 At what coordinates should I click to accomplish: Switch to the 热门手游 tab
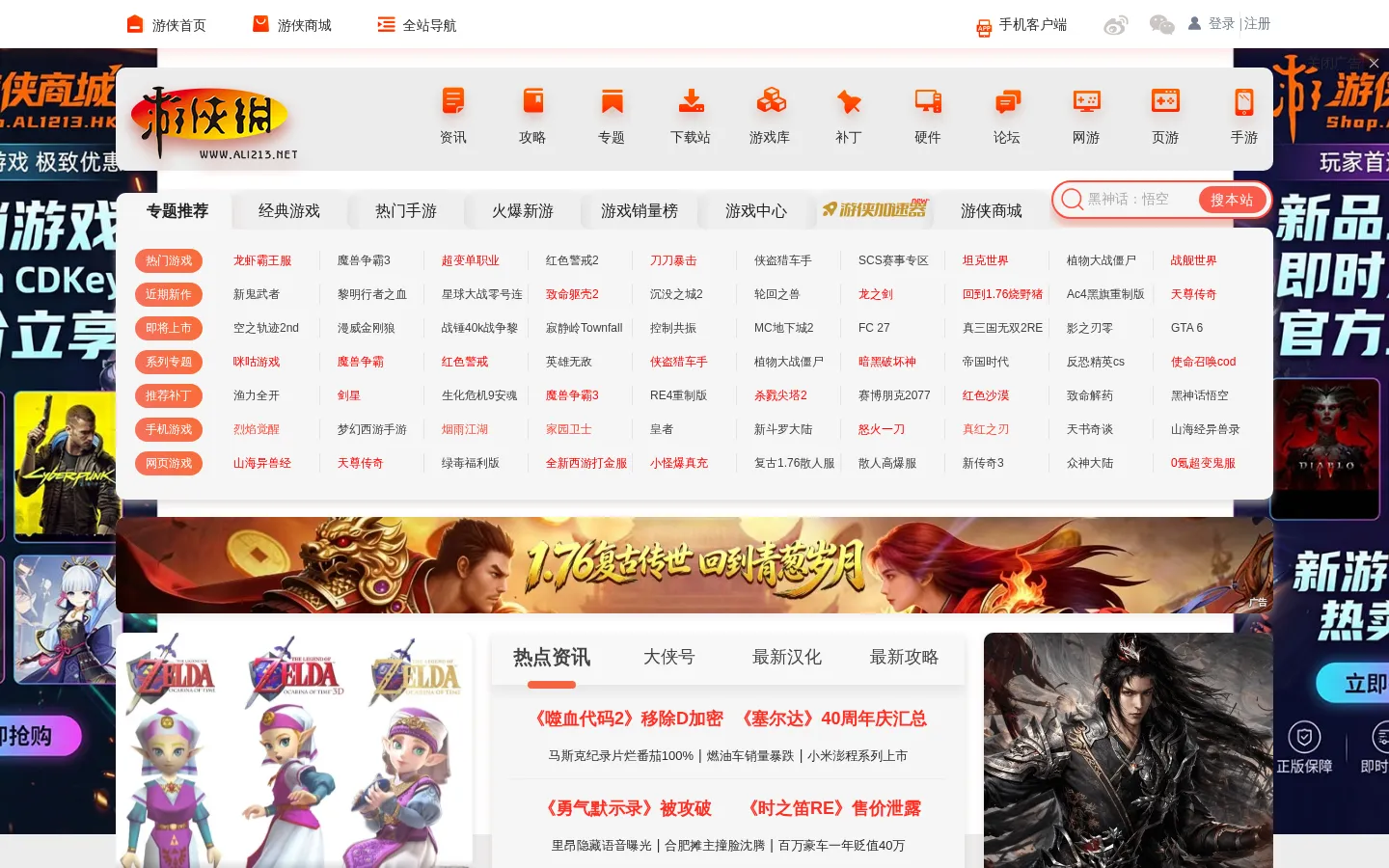point(406,211)
